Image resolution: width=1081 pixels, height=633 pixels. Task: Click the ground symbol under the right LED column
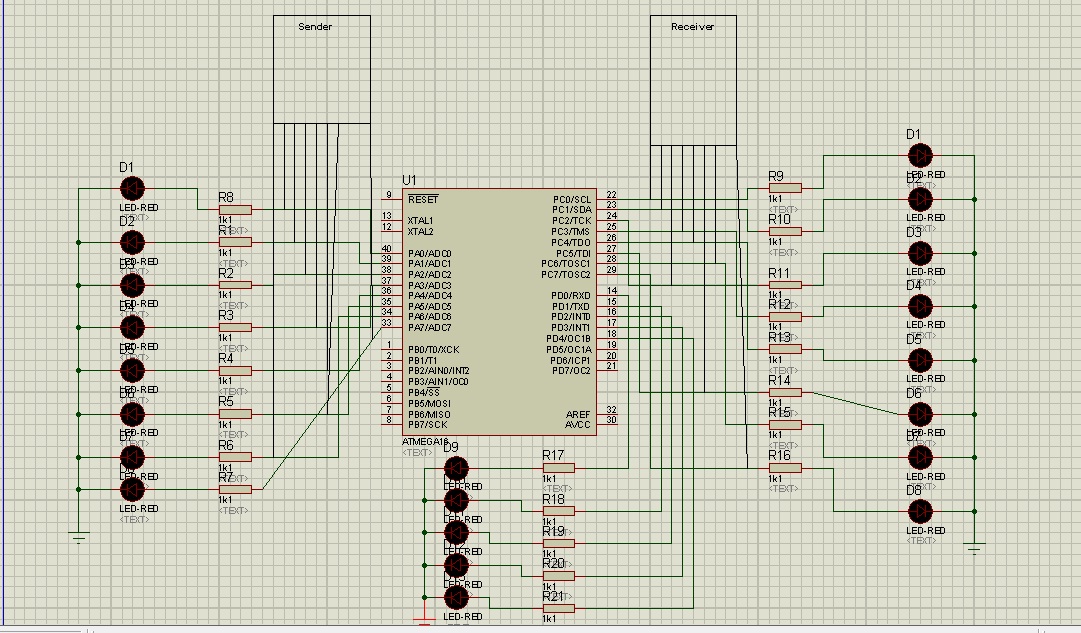(974, 549)
